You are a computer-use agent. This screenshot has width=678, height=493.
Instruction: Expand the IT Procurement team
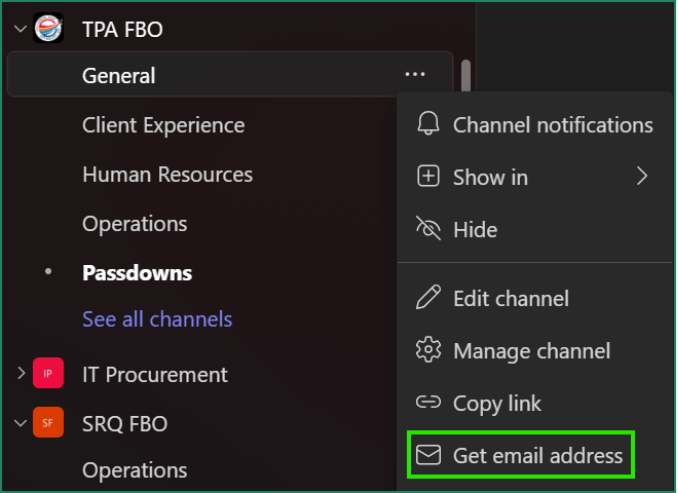point(20,374)
